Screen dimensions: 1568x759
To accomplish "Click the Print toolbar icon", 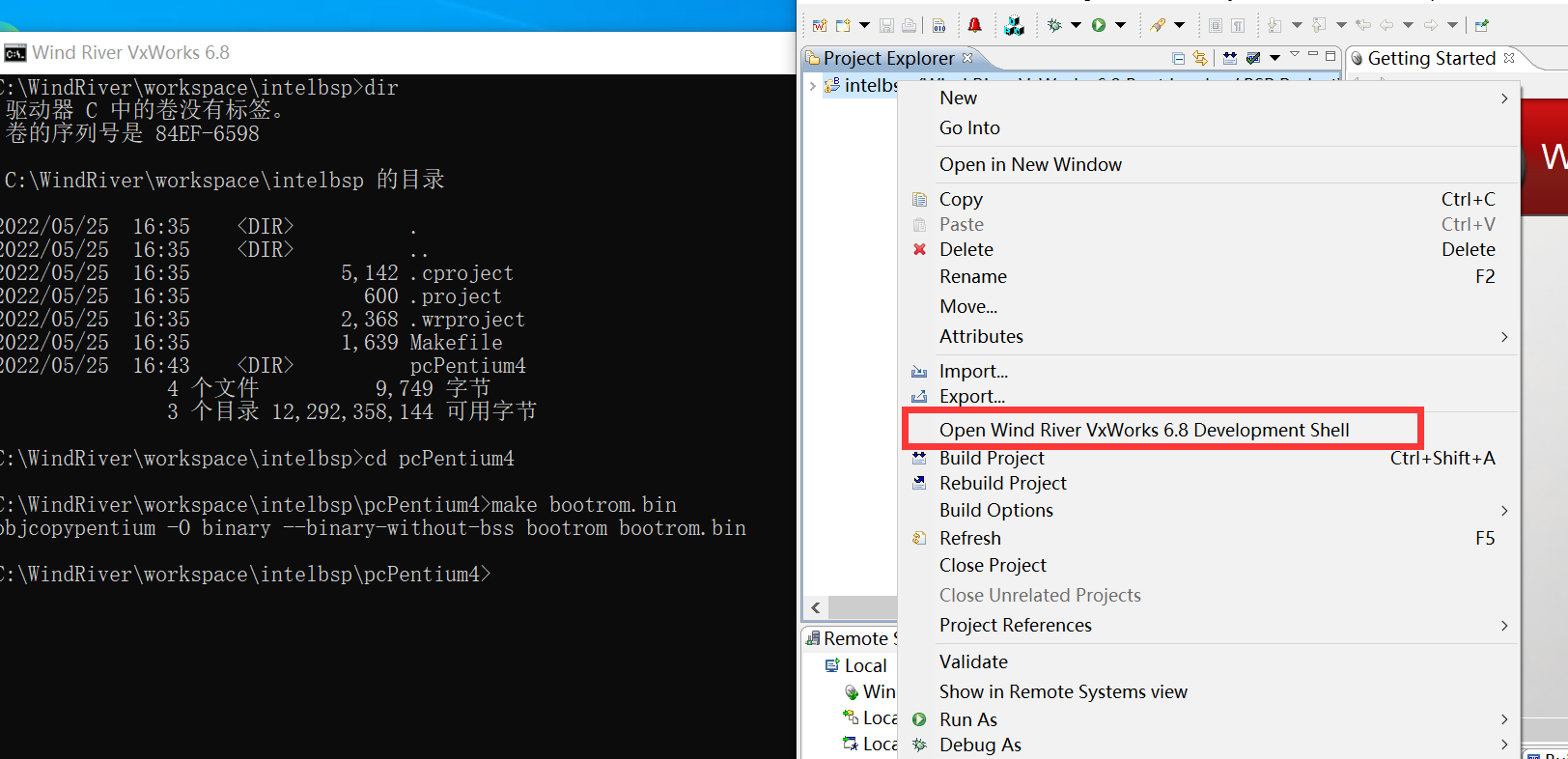I will [x=910, y=25].
